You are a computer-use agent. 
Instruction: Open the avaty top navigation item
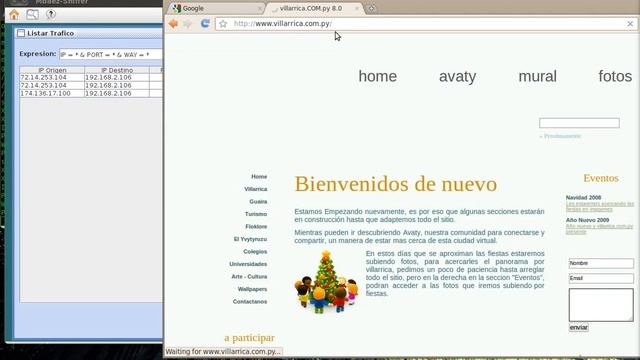[x=458, y=76]
